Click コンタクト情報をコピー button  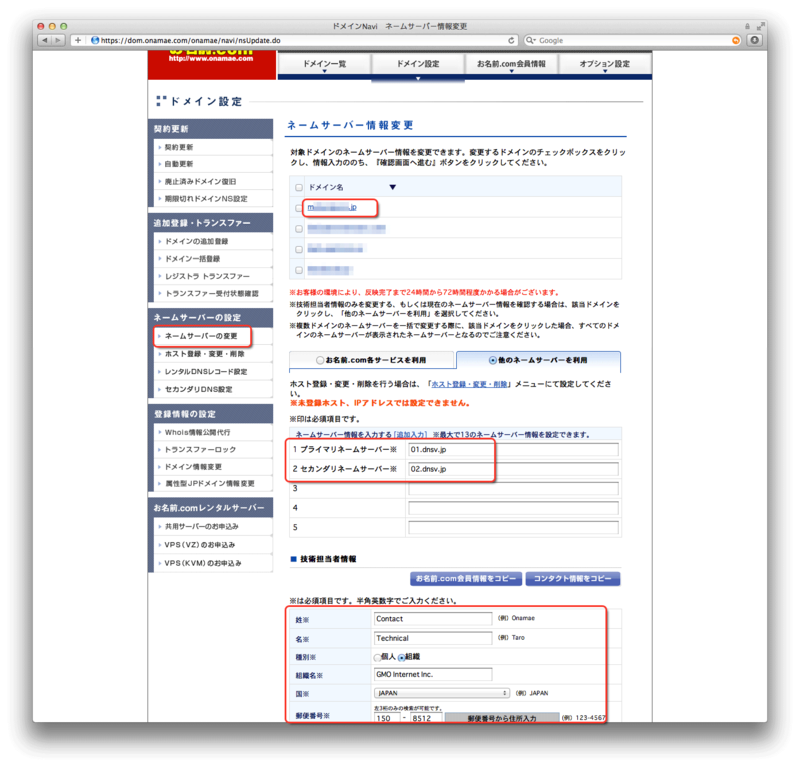click(x=572, y=579)
